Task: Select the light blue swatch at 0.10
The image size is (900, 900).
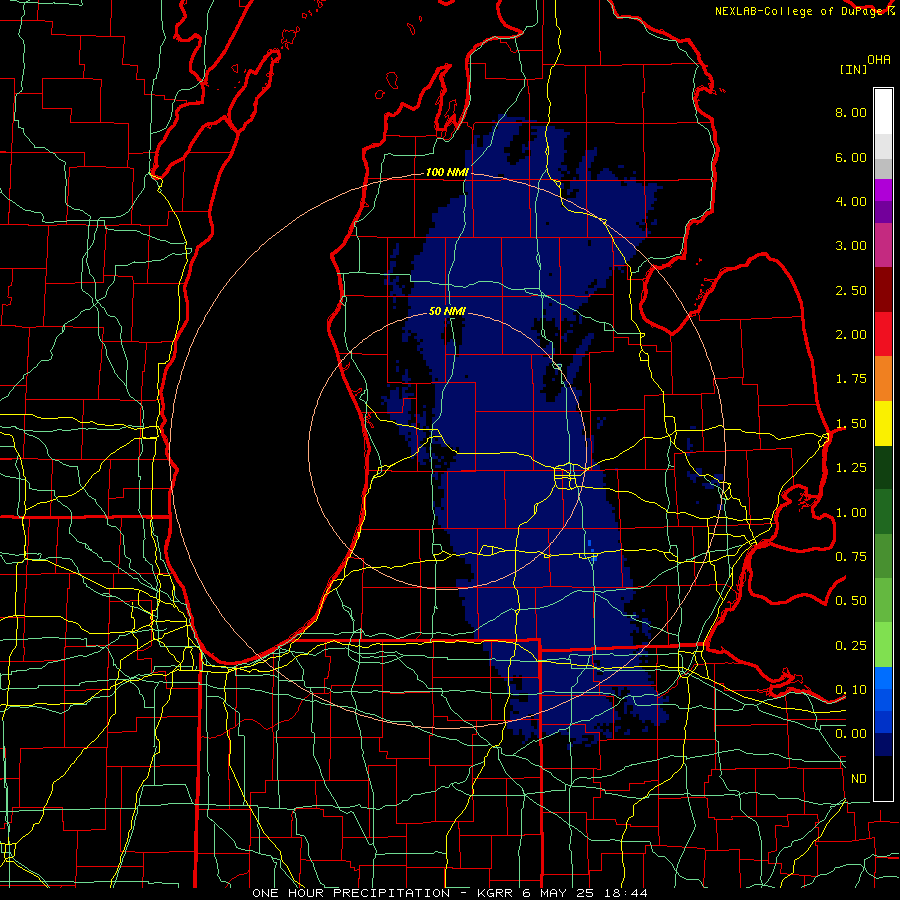Action: [x=883, y=678]
